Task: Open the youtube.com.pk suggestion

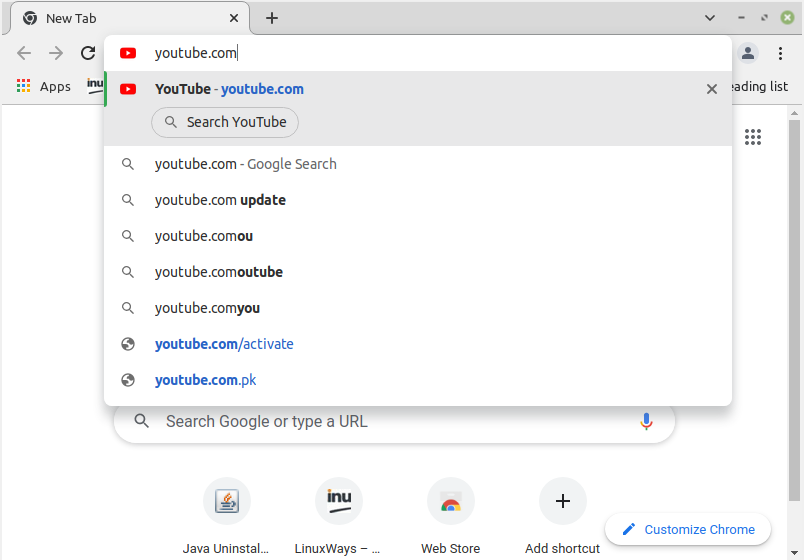Action: (418, 380)
